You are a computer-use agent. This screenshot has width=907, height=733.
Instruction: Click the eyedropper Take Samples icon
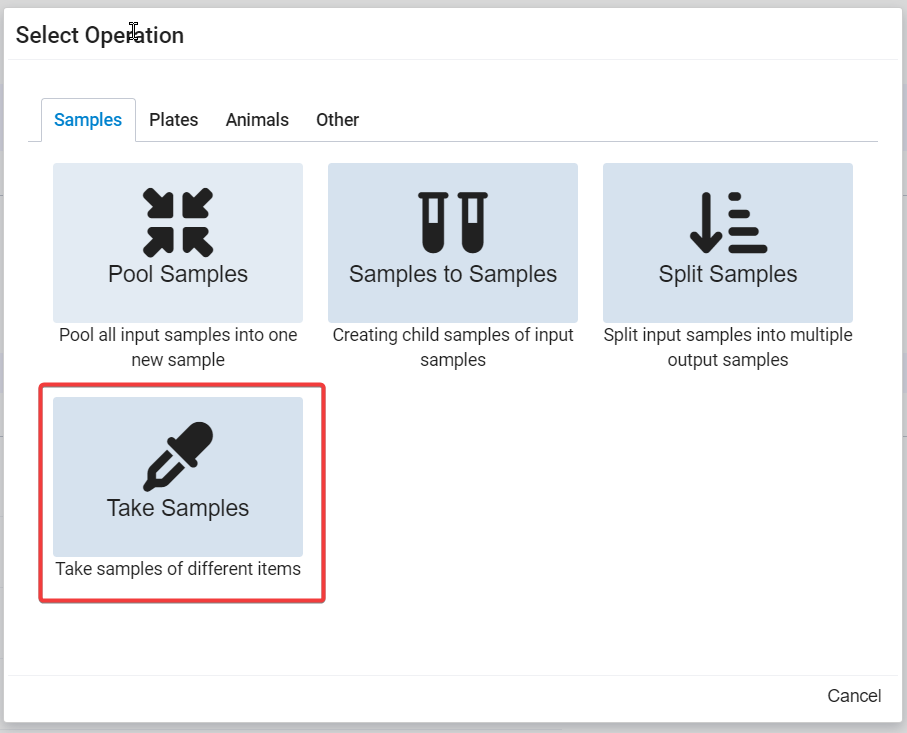[178, 457]
